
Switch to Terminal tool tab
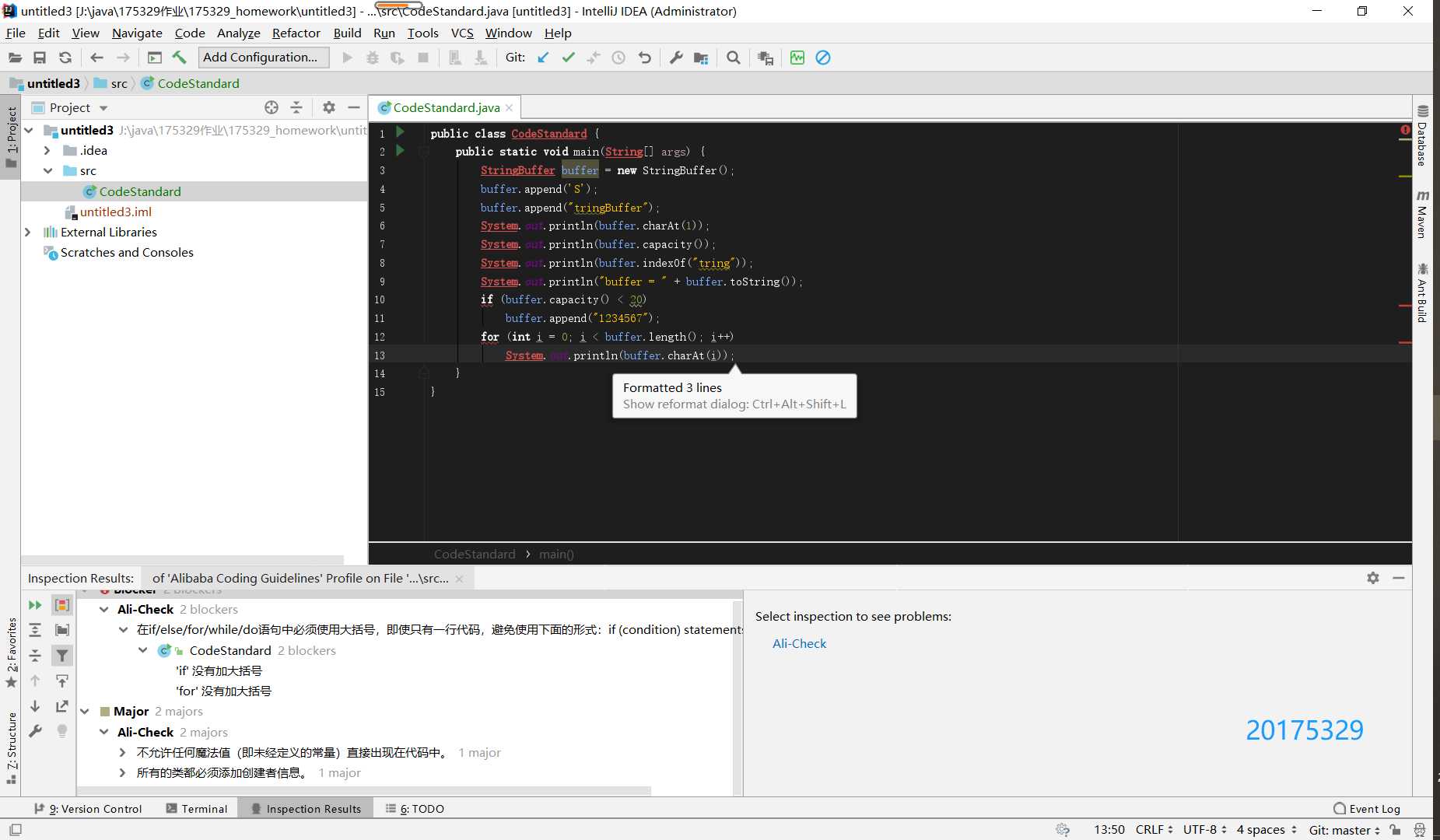[x=197, y=809]
